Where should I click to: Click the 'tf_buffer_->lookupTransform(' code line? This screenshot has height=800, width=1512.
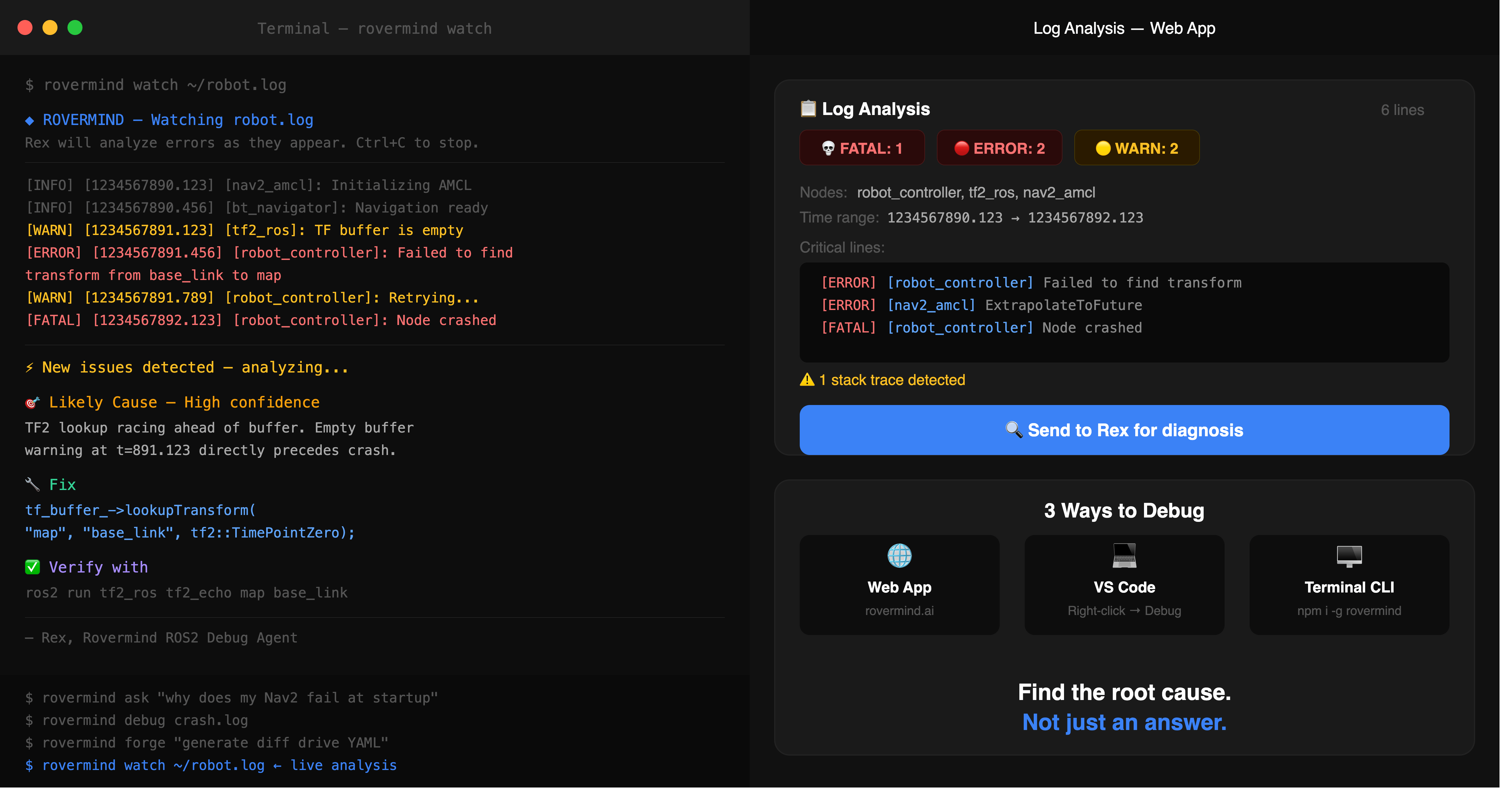click(x=140, y=511)
